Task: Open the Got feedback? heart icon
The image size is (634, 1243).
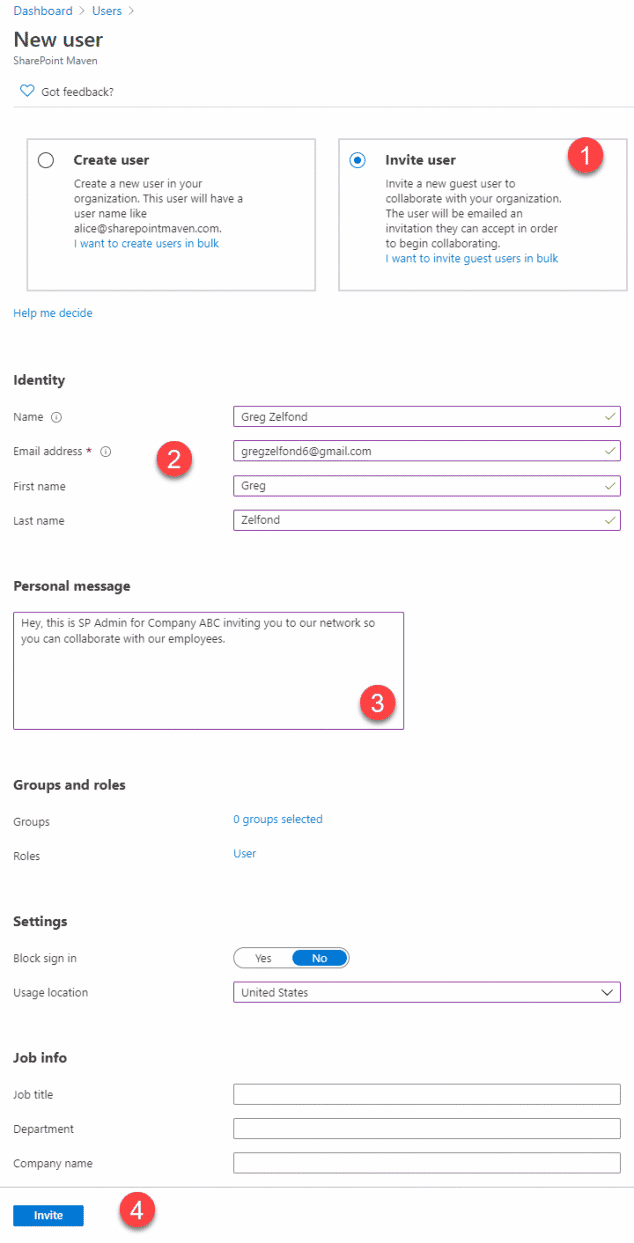Action: pos(27,90)
